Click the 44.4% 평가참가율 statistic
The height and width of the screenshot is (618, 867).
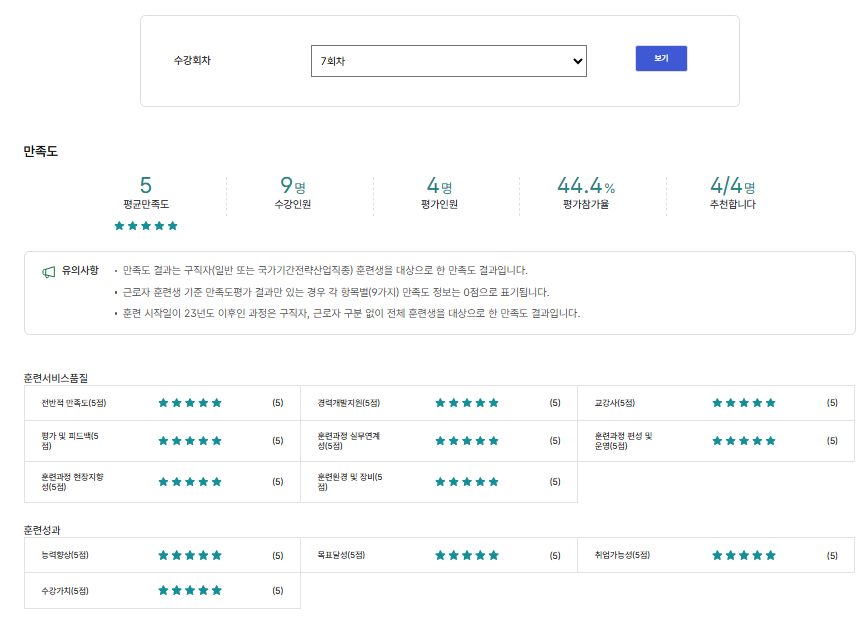coord(586,194)
